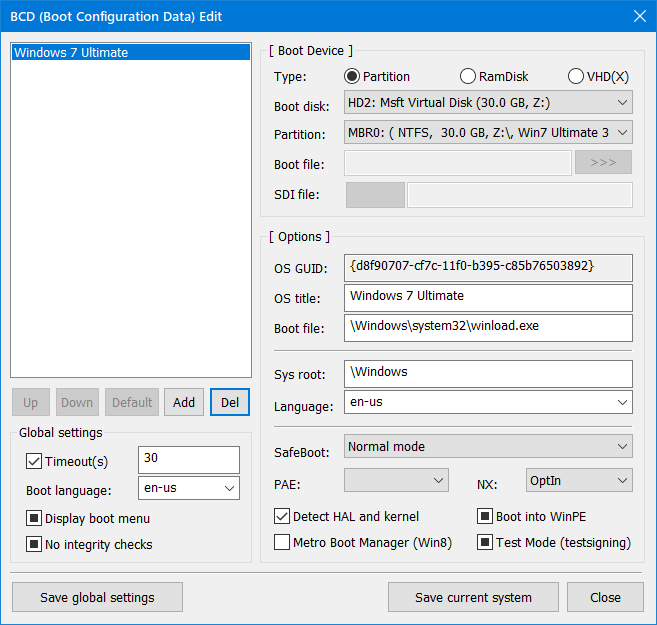Choose the VHD(X) radio option
The width and height of the screenshot is (657, 625).
coord(575,77)
